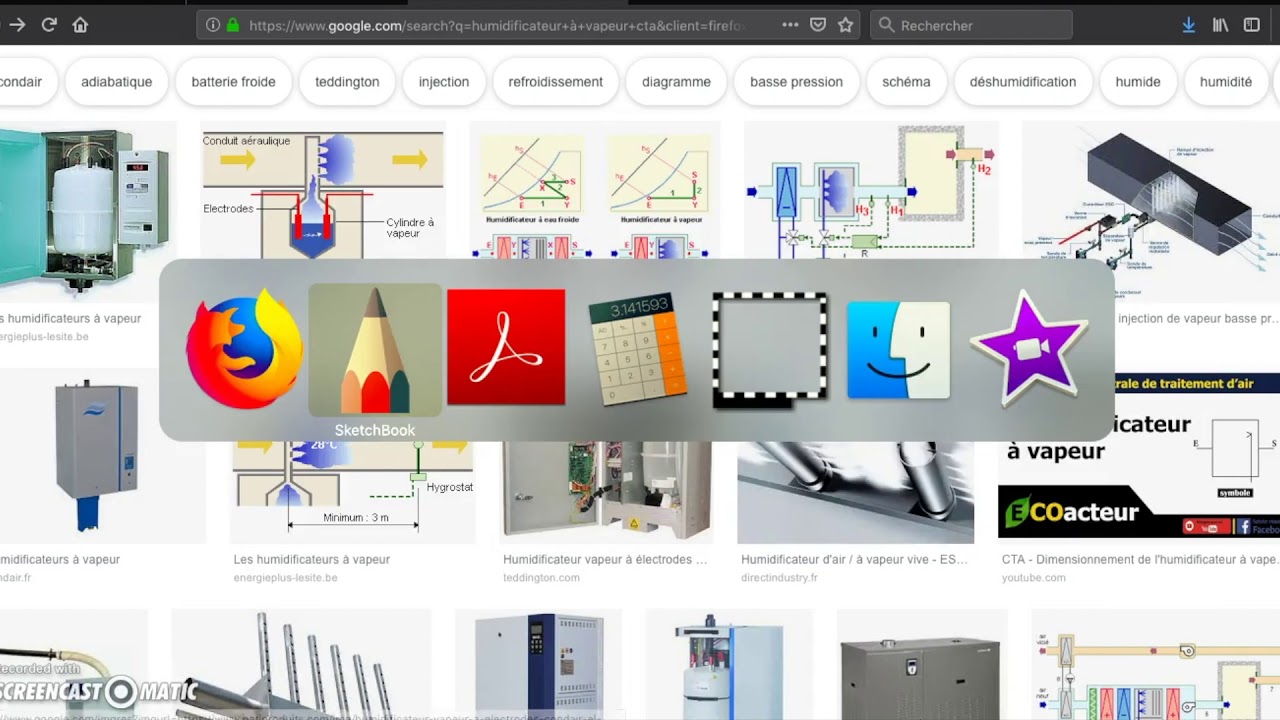Image resolution: width=1280 pixels, height=720 pixels.
Task: Select the déshumidification filter chip
Action: click(1023, 82)
